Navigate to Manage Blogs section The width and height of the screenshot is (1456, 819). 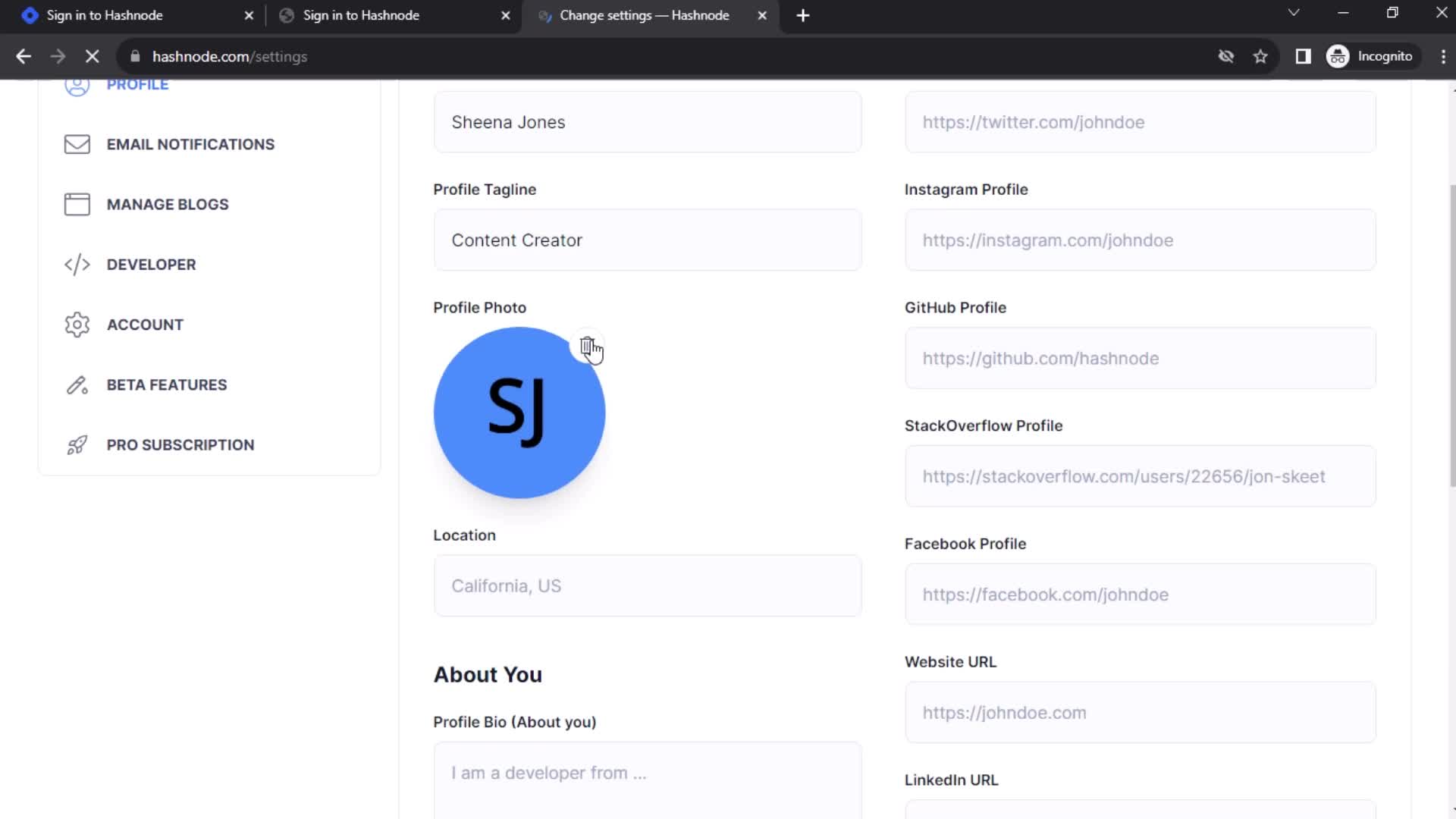click(167, 204)
